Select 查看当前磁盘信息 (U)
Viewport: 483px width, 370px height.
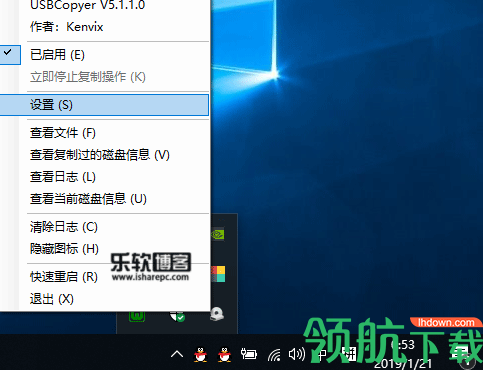click(x=104, y=199)
